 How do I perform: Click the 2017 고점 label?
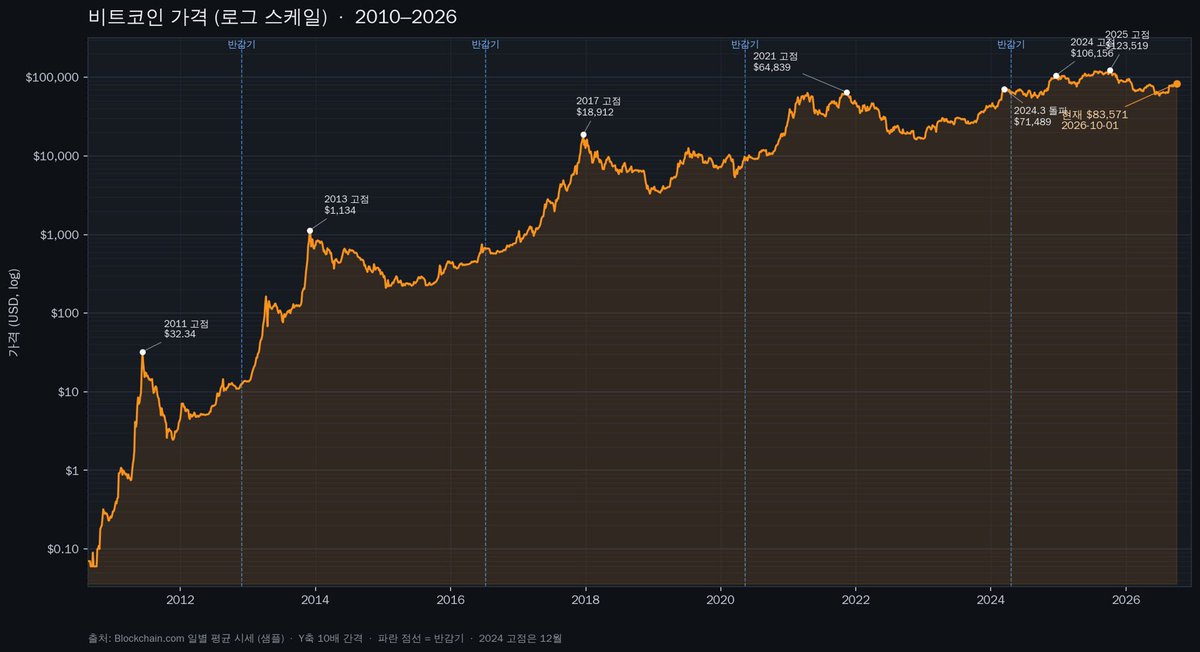tap(599, 102)
